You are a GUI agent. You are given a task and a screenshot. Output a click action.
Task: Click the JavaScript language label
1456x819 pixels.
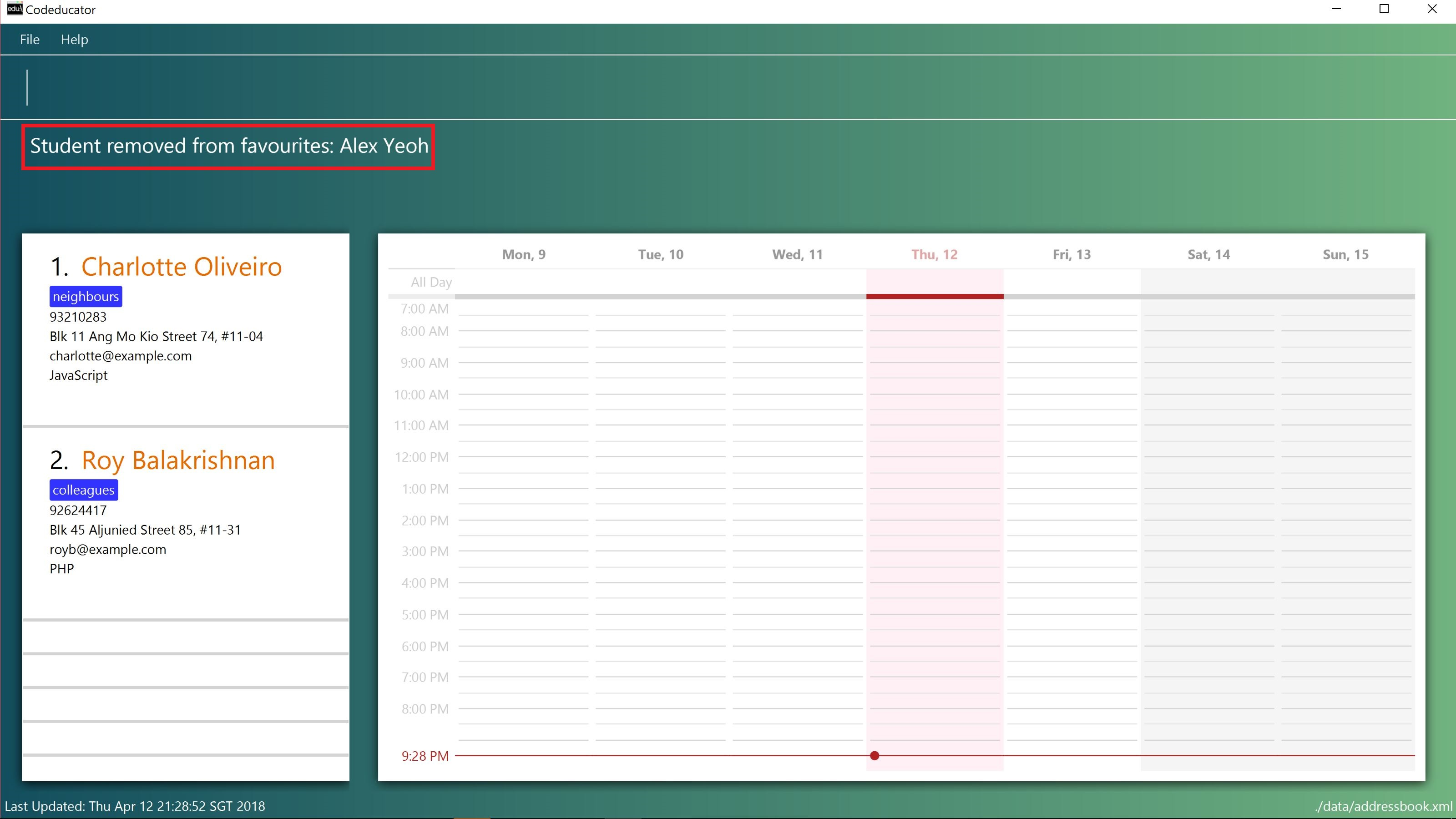pos(79,375)
